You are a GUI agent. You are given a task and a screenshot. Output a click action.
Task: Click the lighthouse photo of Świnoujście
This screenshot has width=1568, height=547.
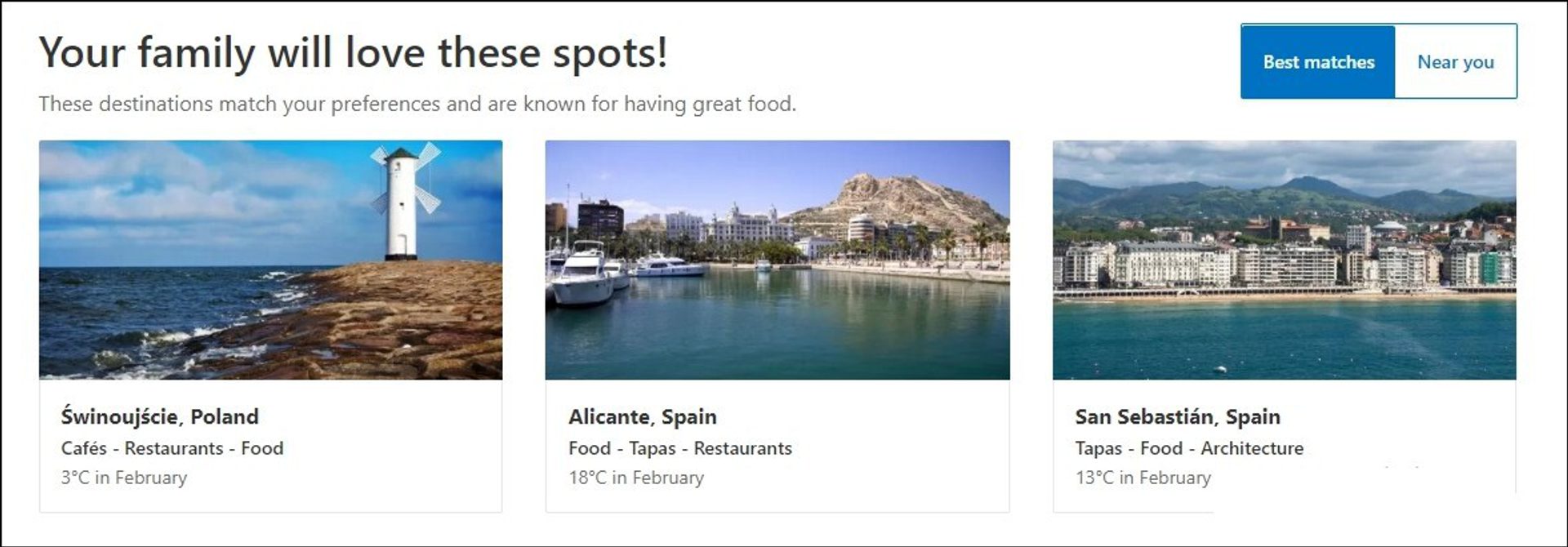(271, 261)
